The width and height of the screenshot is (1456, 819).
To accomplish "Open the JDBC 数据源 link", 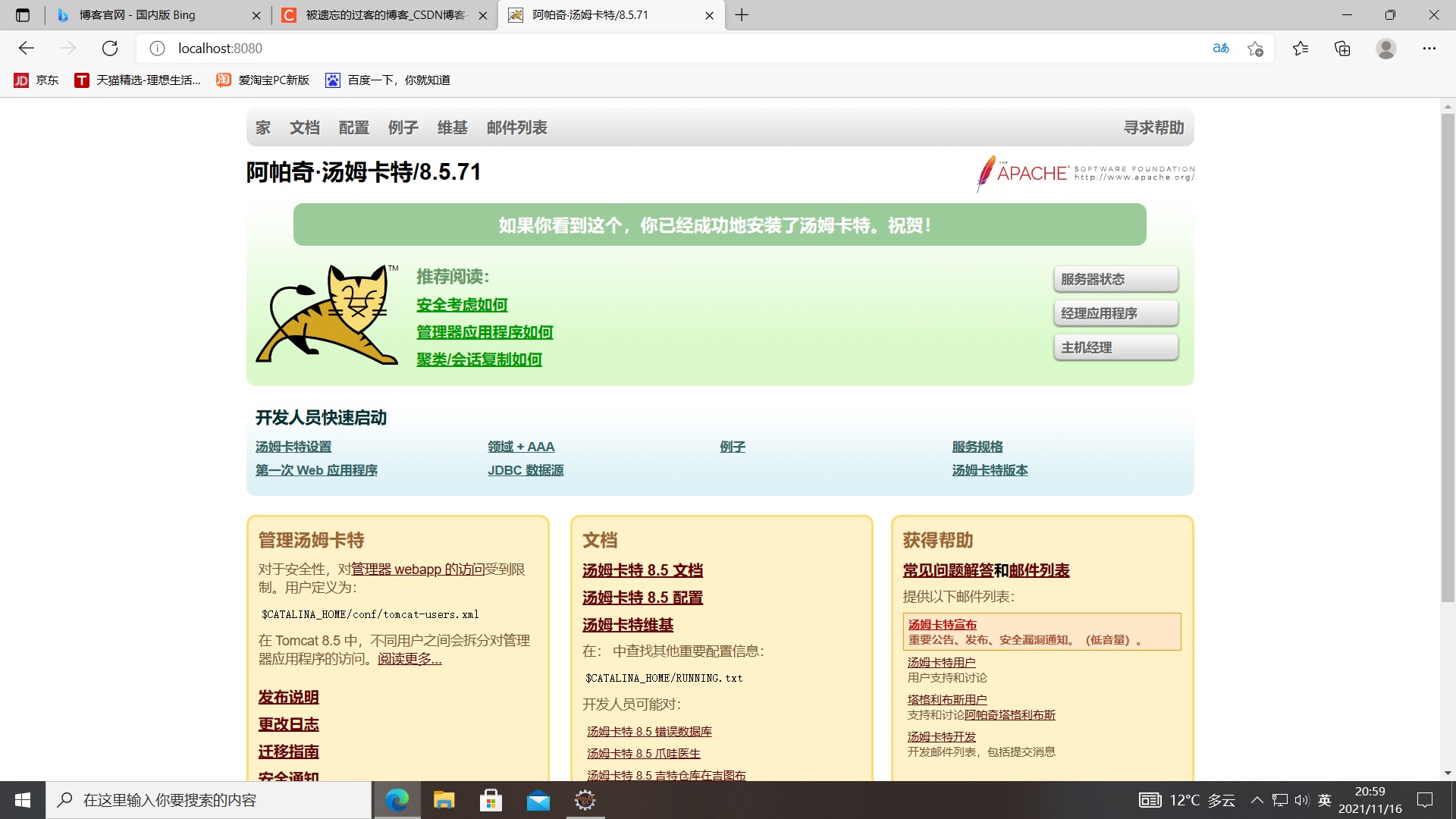I will click(x=526, y=471).
